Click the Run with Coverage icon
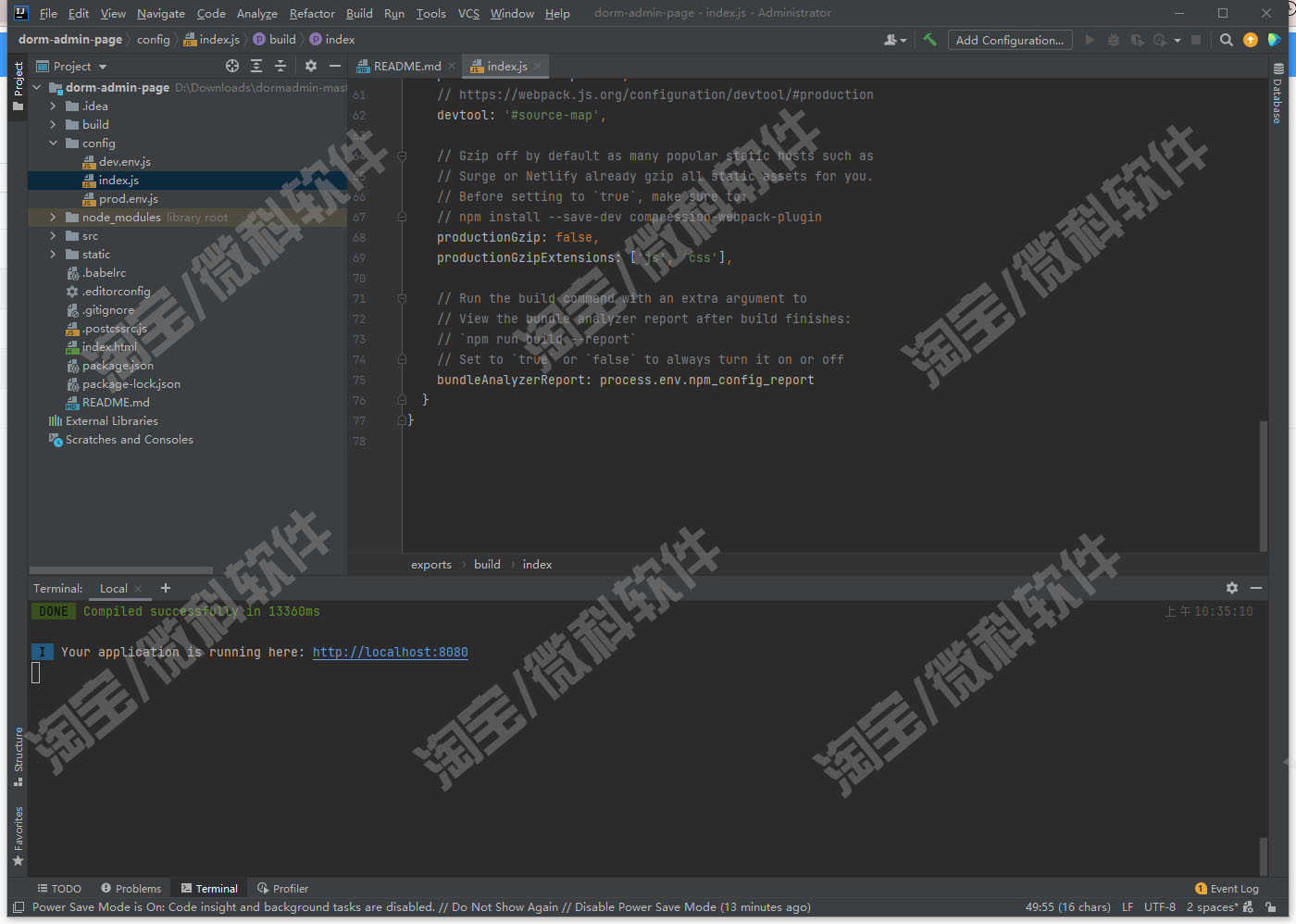 click(x=1137, y=40)
